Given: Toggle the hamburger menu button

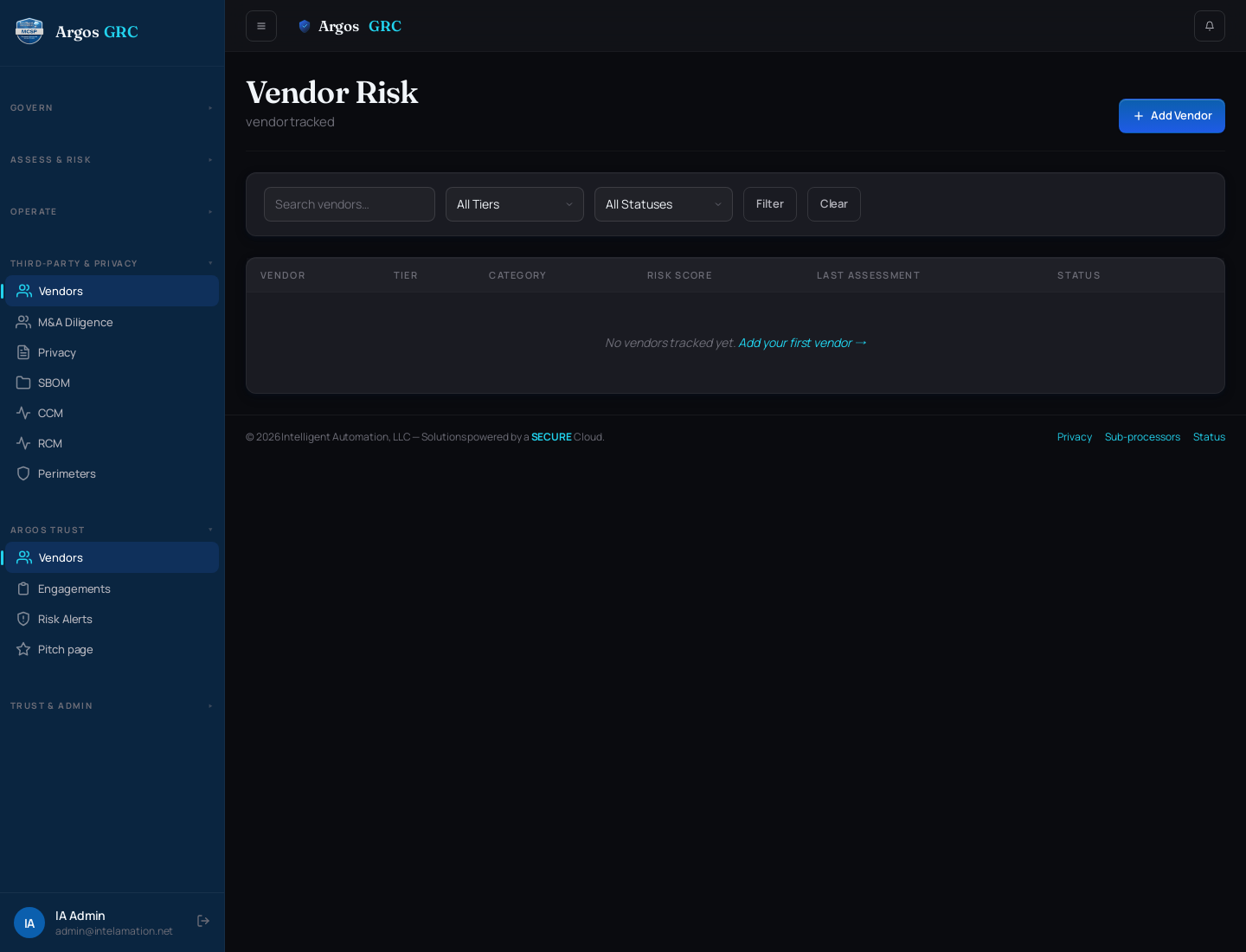Looking at the screenshot, I should (x=261, y=26).
